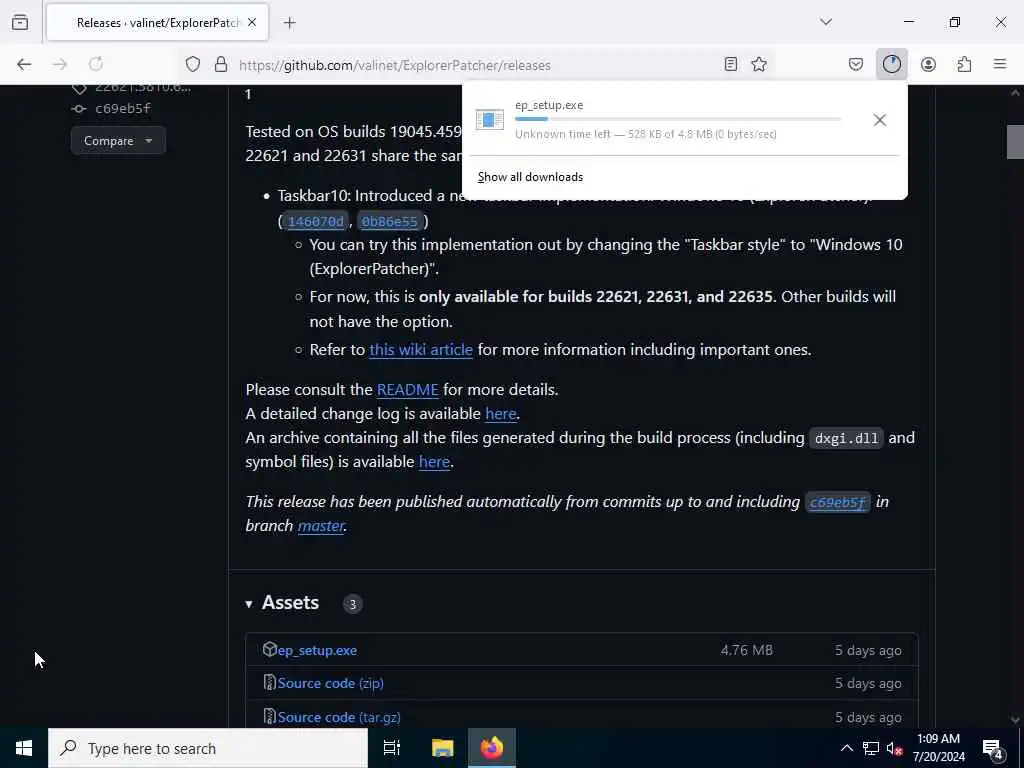Click the Firefox taskbar icon

[x=492, y=748]
